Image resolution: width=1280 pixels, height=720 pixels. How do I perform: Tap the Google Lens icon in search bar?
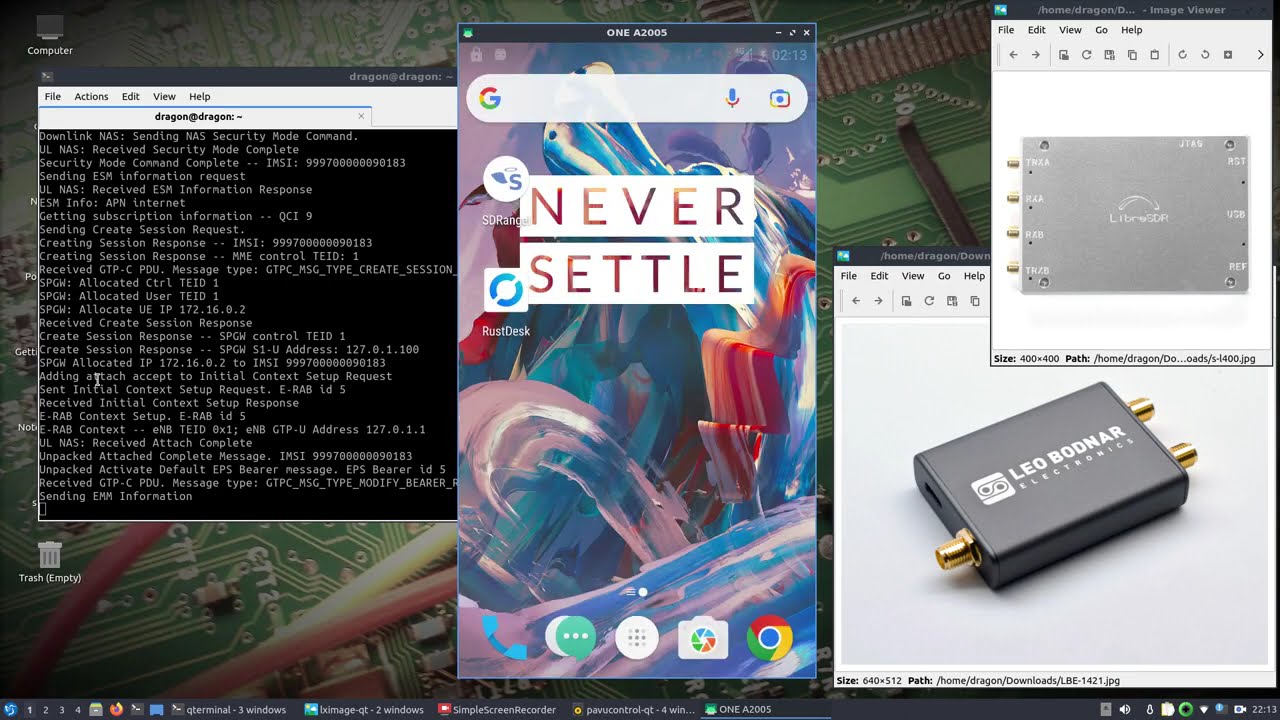click(780, 98)
